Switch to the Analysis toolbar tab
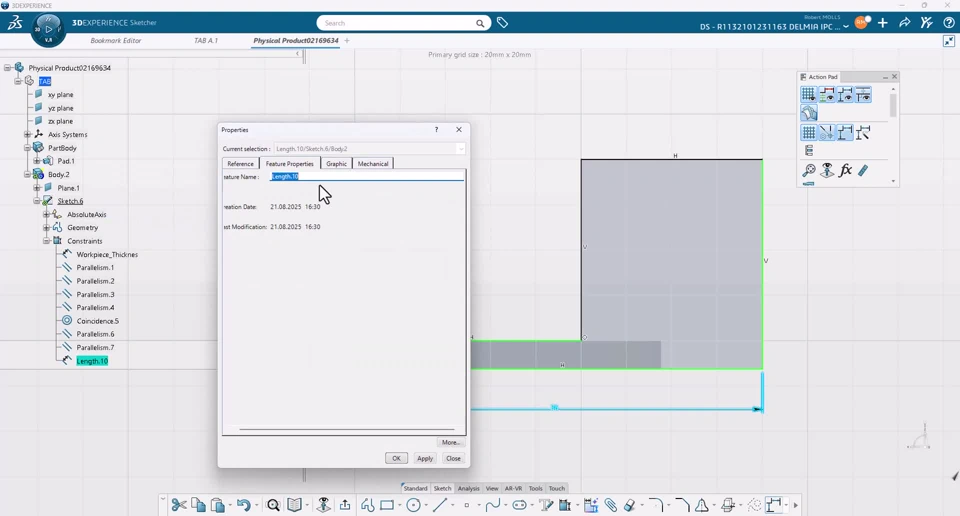Image resolution: width=960 pixels, height=516 pixels. point(468,489)
